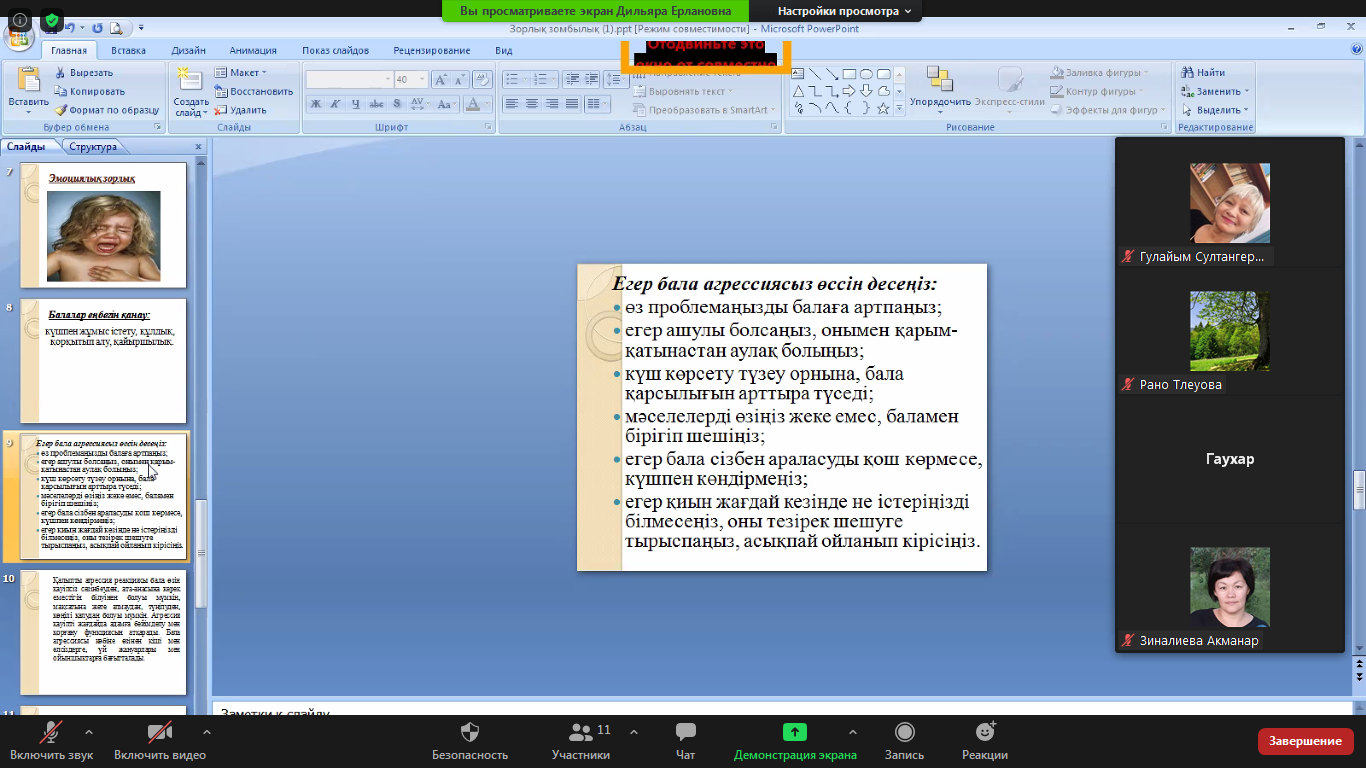
Task: Click the Формат по образцу brush
Action: [61, 110]
